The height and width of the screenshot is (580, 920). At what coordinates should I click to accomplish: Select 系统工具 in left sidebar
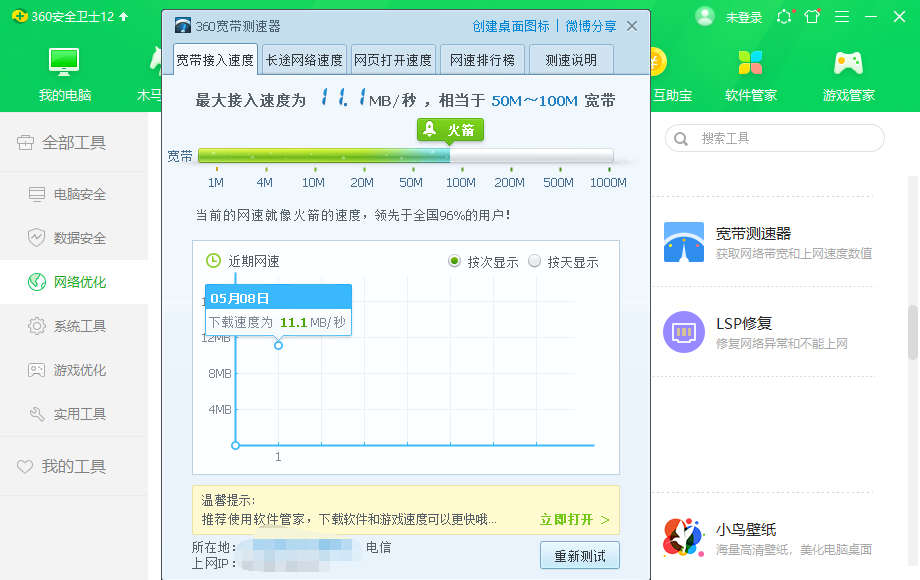79,326
